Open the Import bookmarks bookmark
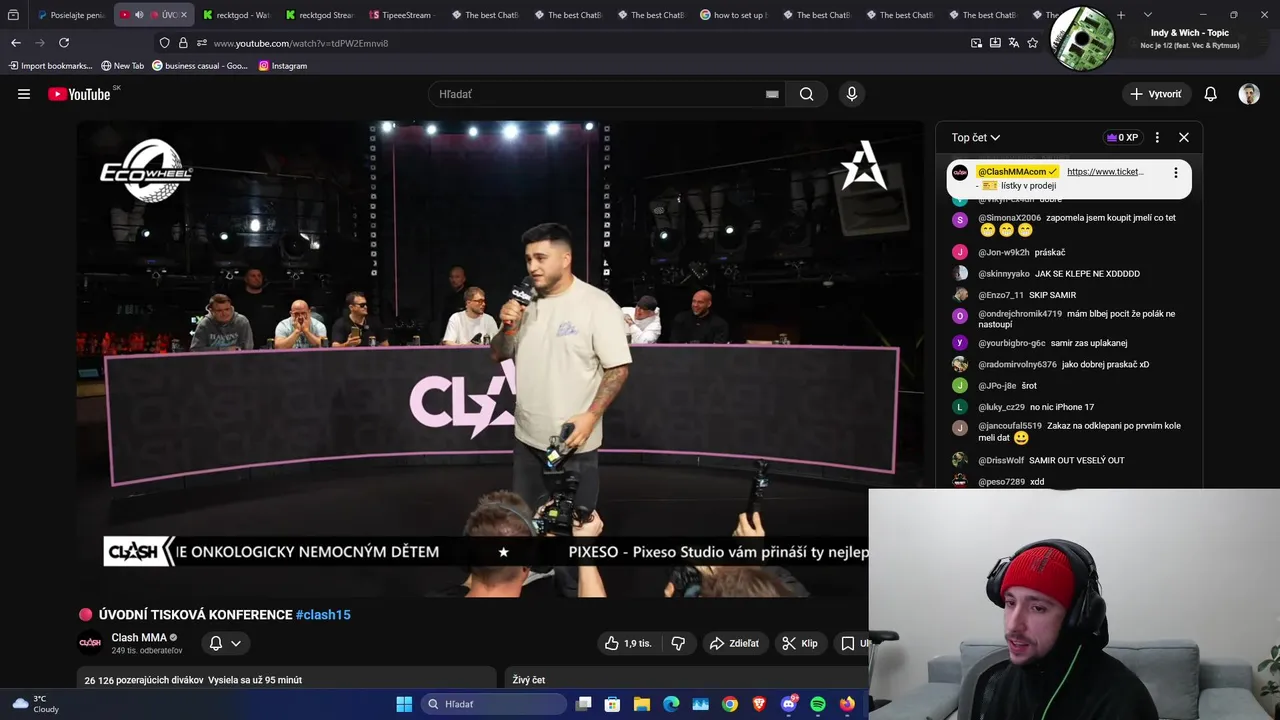The width and height of the screenshot is (1280, 720). click(51, 66)
